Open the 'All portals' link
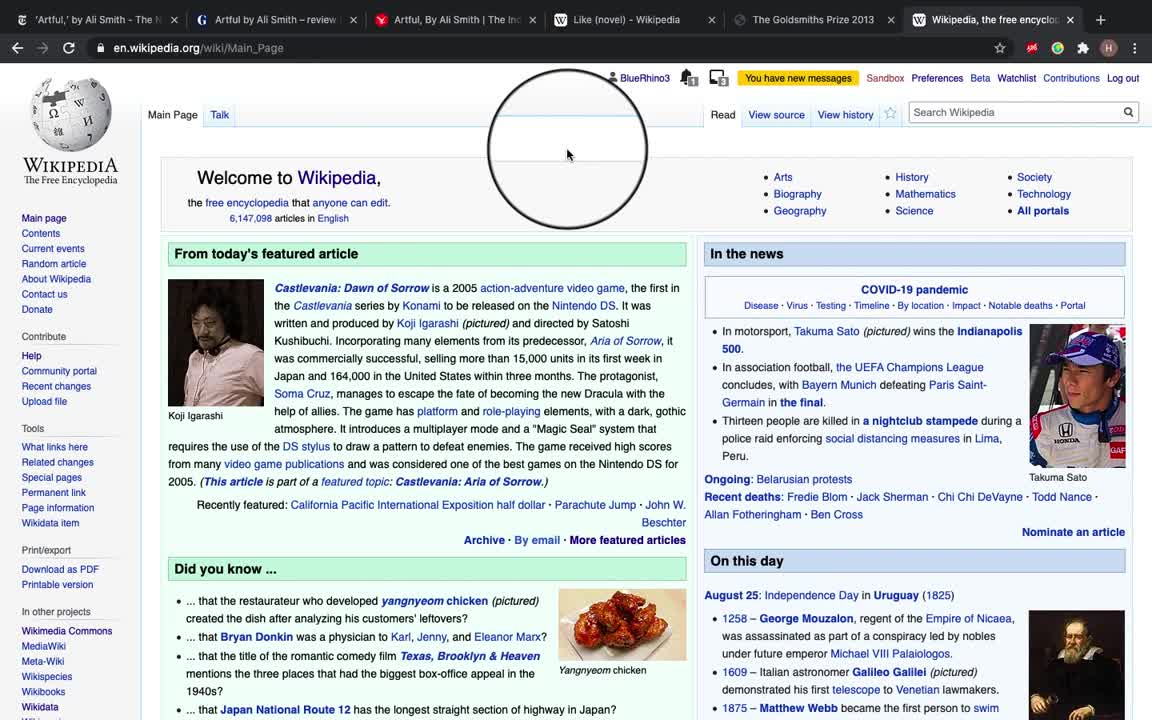1152x720 pixels. coord(1043,211)
